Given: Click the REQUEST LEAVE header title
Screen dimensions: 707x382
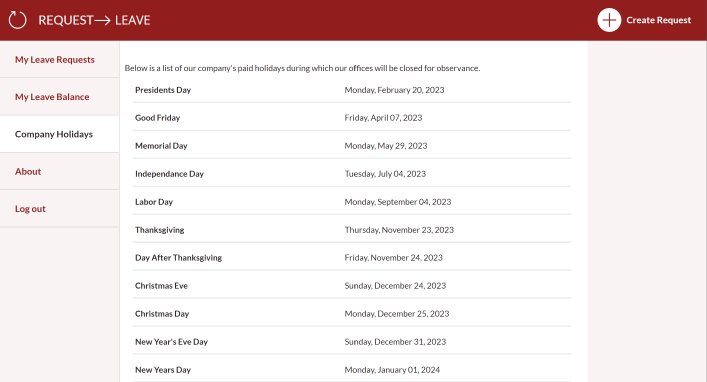Looking at the screenshot, I should pos(94,20).
